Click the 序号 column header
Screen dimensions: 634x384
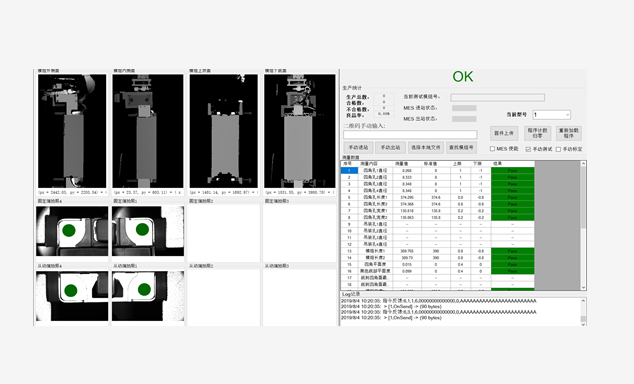tap(349, 164)
